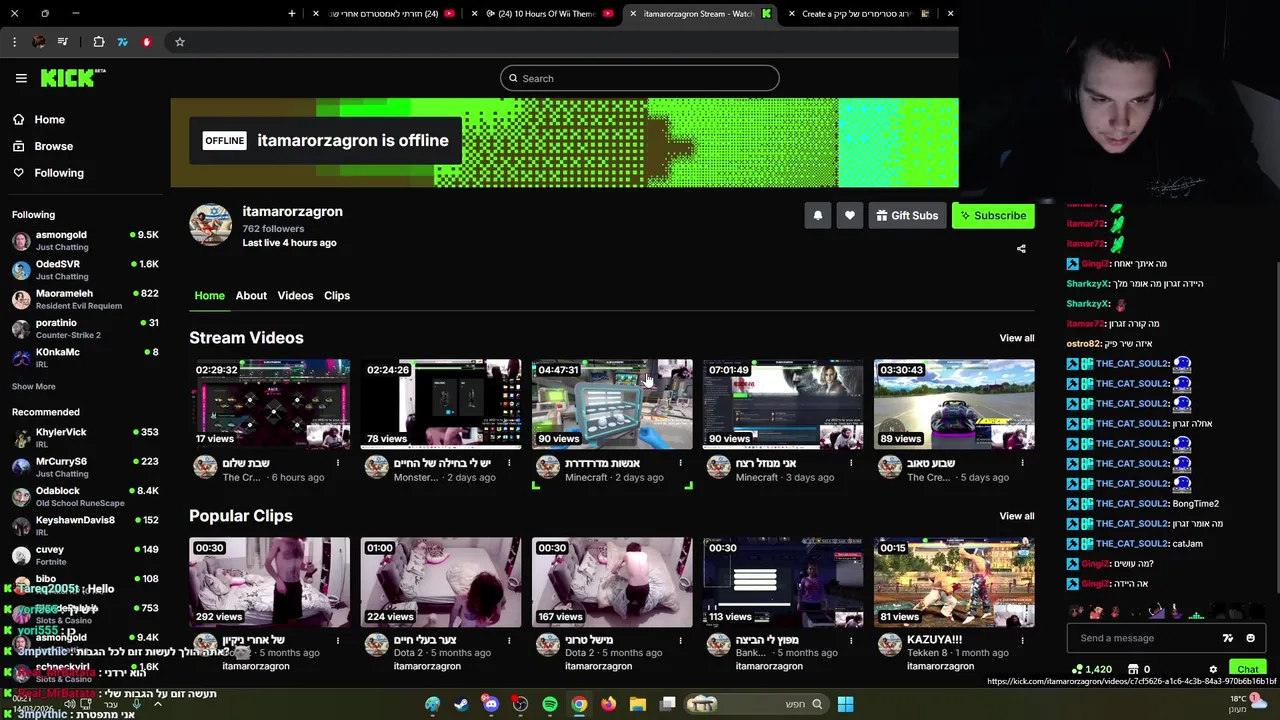Open the browser three-dot menu
Screen dimensions: 1280x720
14,42
